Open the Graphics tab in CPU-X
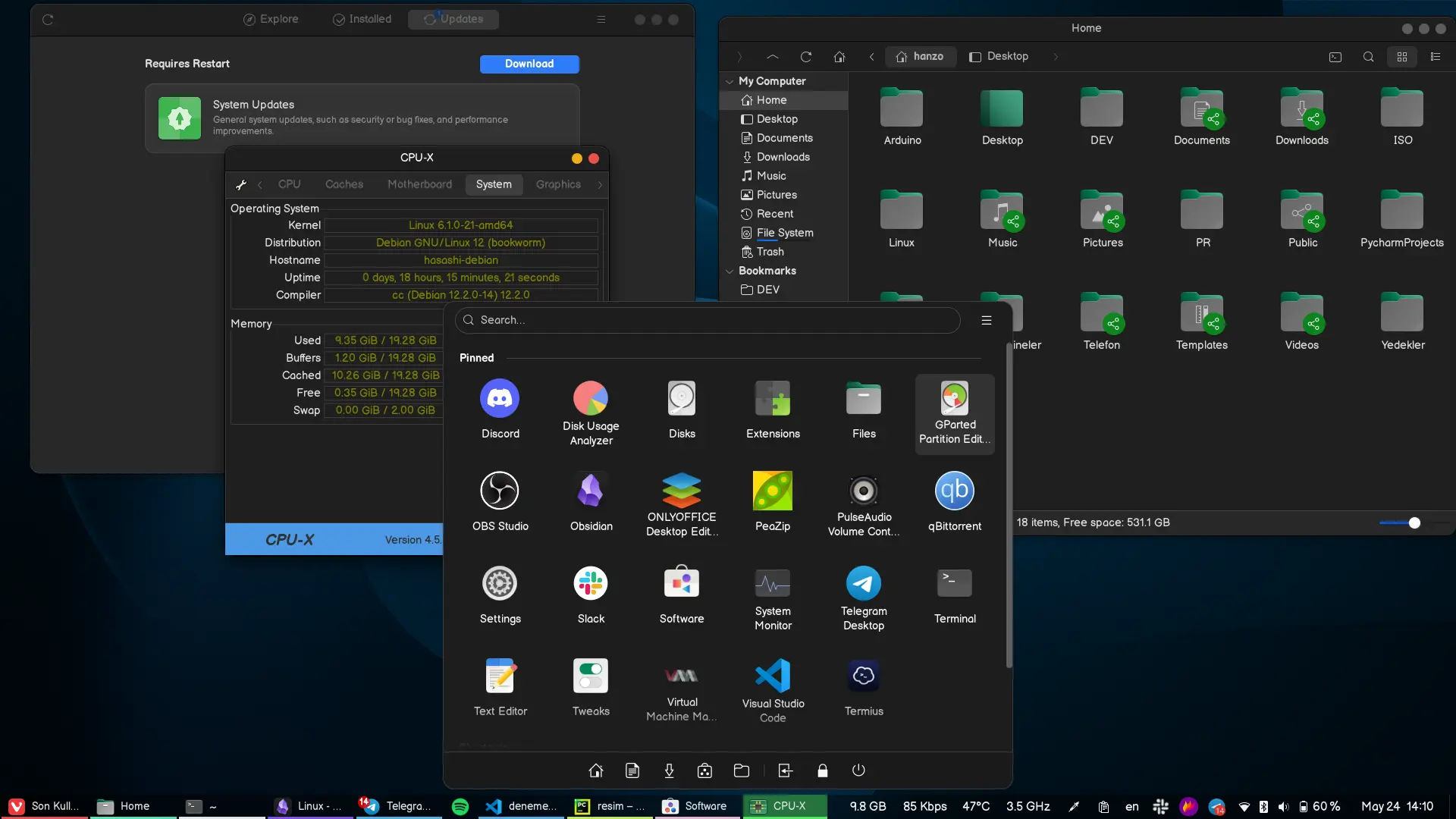Screen dimensions: 1456x819 (558, 184)
